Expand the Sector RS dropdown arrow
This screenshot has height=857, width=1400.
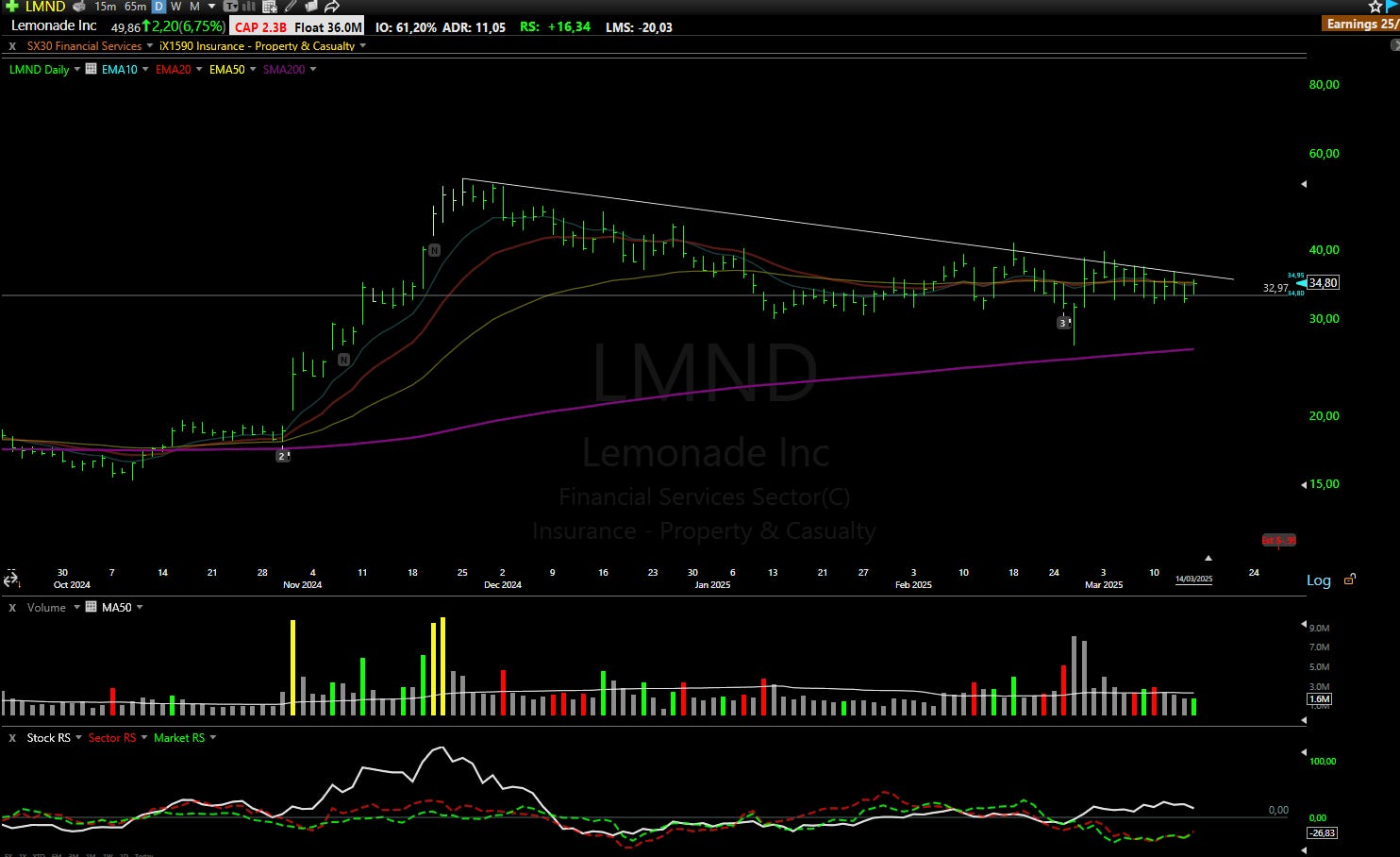[144, 738]
